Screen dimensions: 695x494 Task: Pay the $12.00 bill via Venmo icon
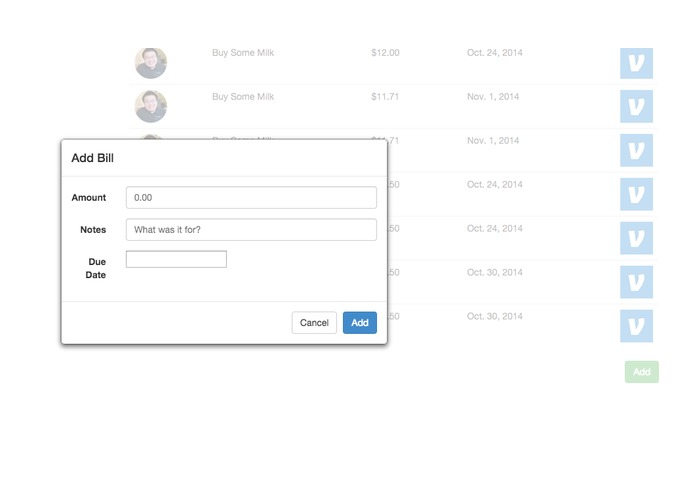(x=636, y=63)
